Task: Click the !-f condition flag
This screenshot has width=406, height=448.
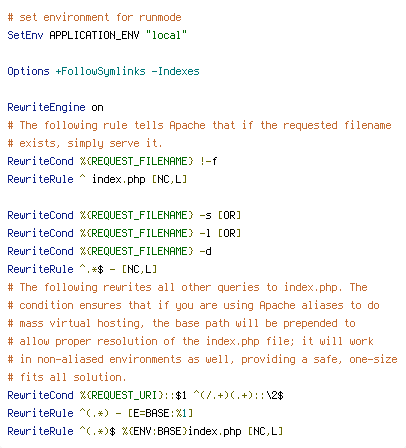Action: (x=209, y=161)
